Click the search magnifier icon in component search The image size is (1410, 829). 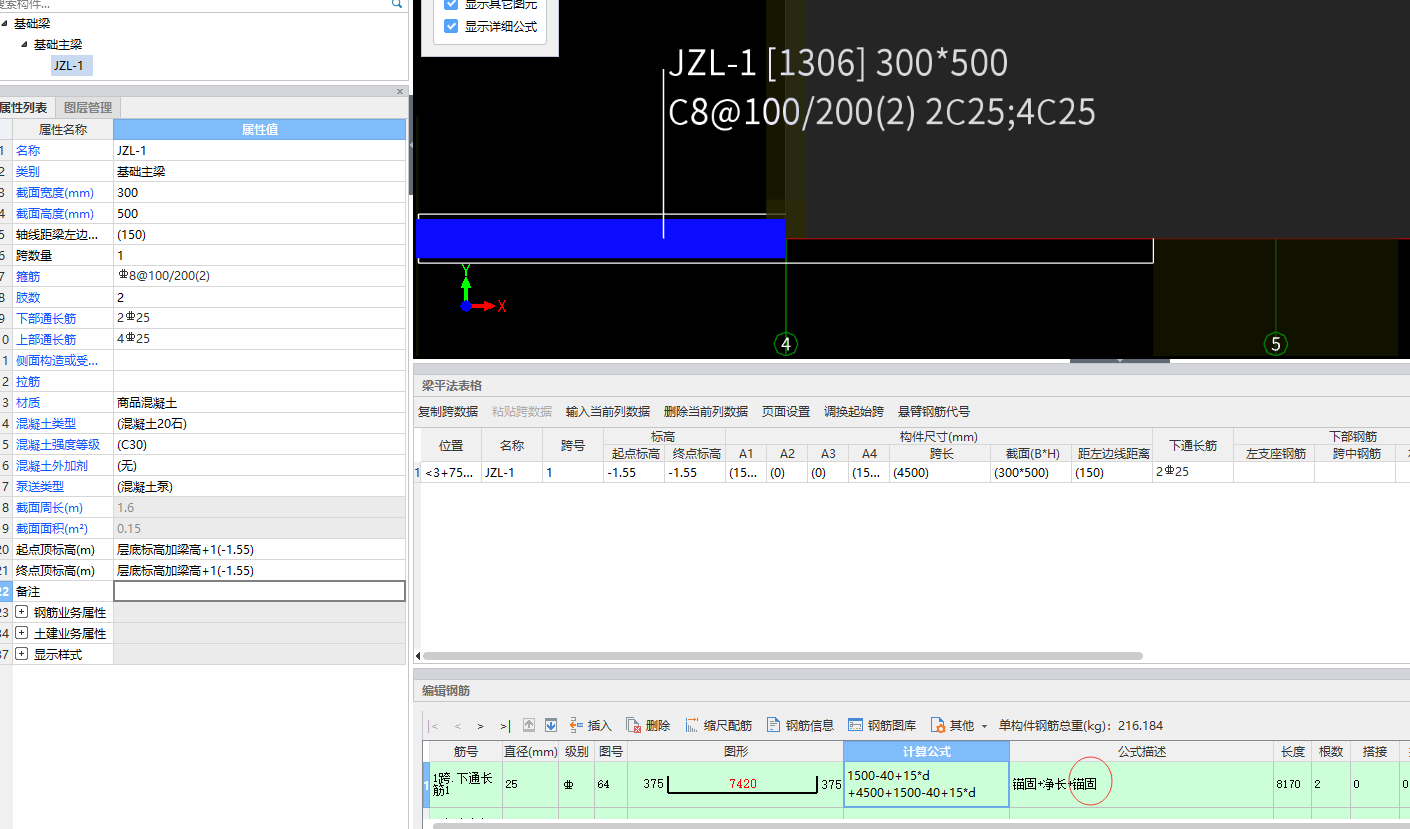click(397, 4)
